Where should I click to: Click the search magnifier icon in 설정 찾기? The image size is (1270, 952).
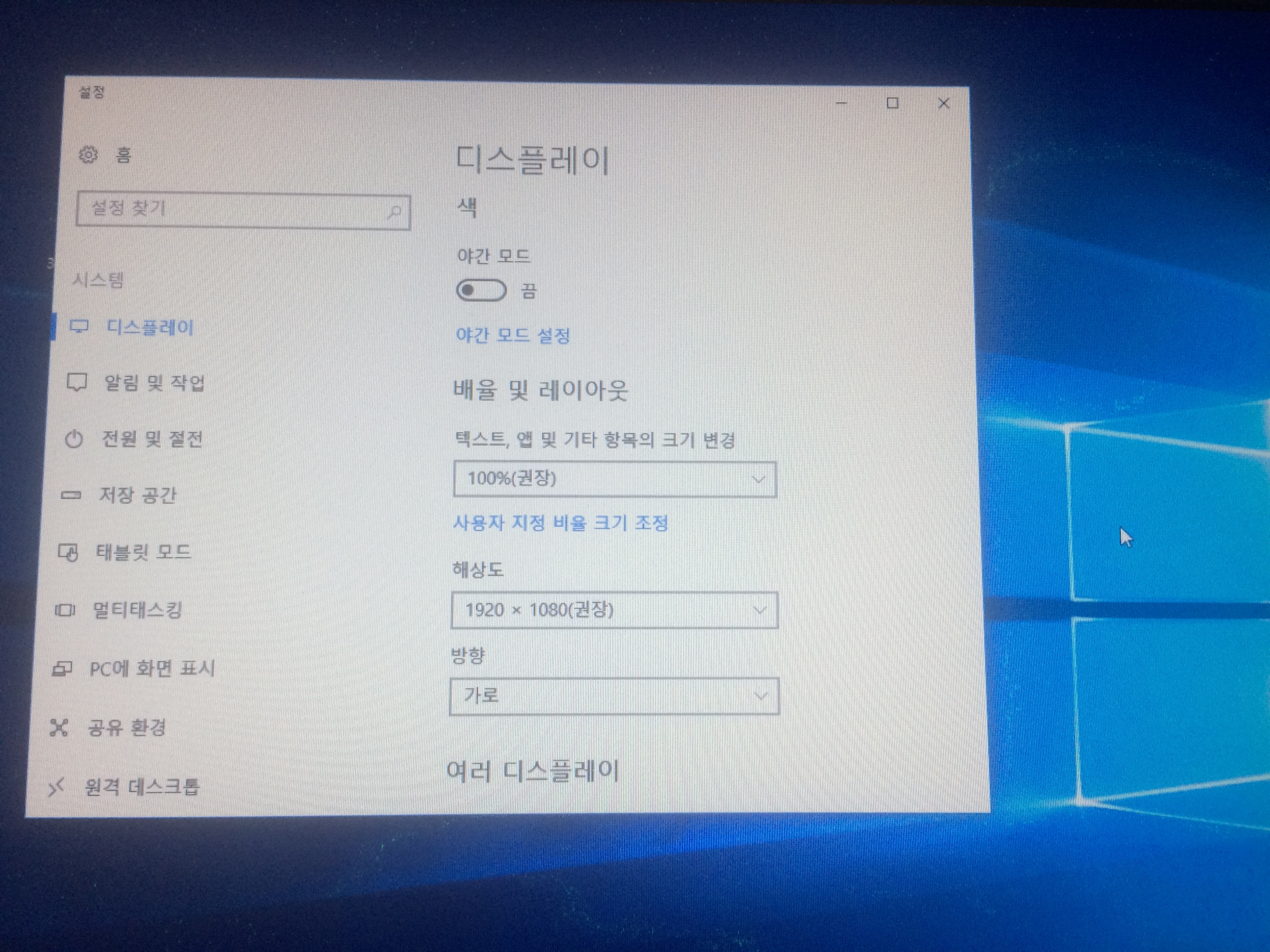click(x=395, y=212)
